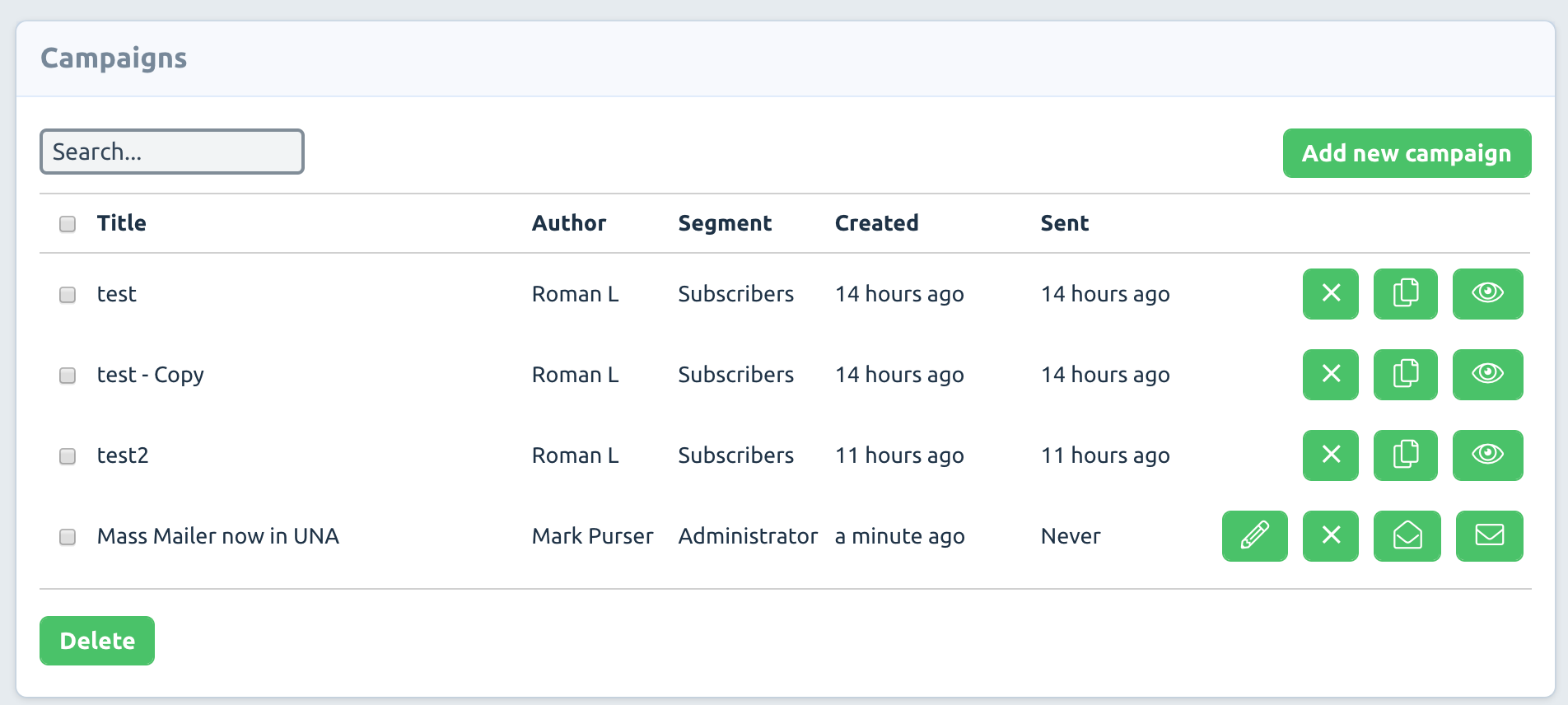Select the 'test - Copy' row checkbox
The image size is (1568, 705).
coord(68,376)
